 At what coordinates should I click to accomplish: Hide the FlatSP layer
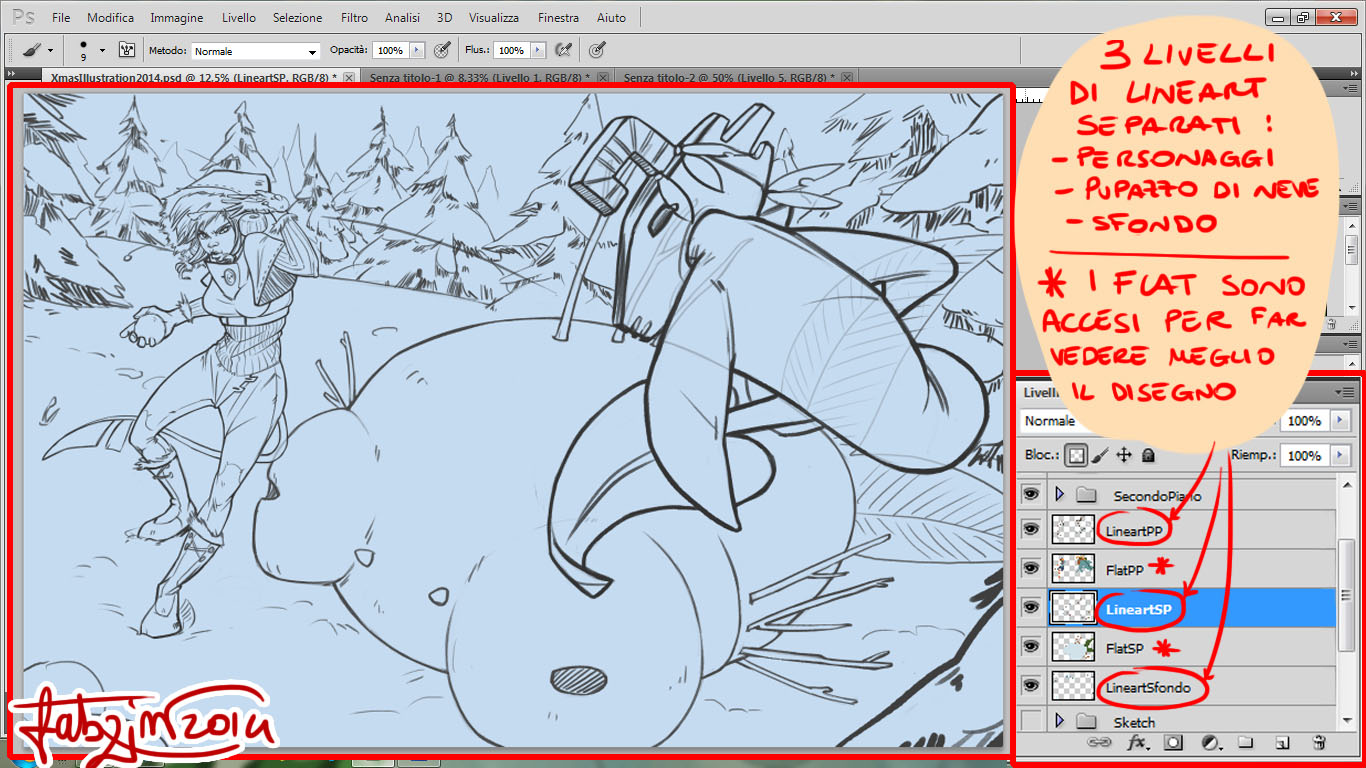point(1031,647)
